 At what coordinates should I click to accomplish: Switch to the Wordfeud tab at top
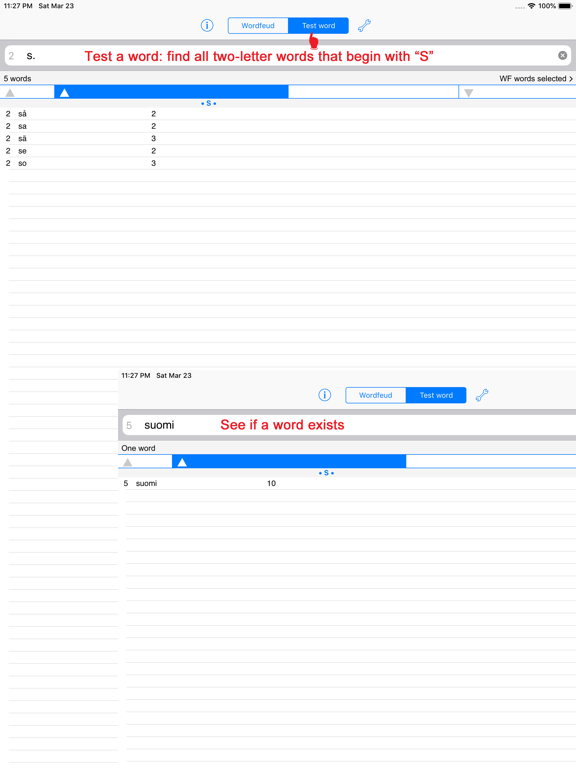[258, 25]
